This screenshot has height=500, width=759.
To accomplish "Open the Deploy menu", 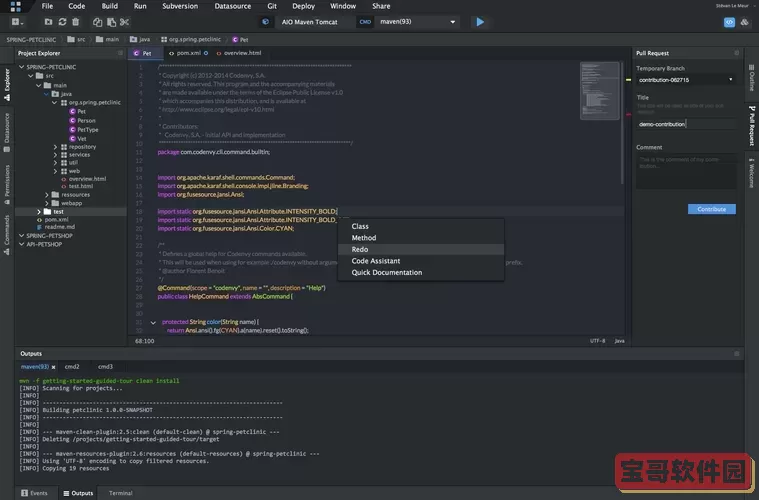I will click(304, 6).
